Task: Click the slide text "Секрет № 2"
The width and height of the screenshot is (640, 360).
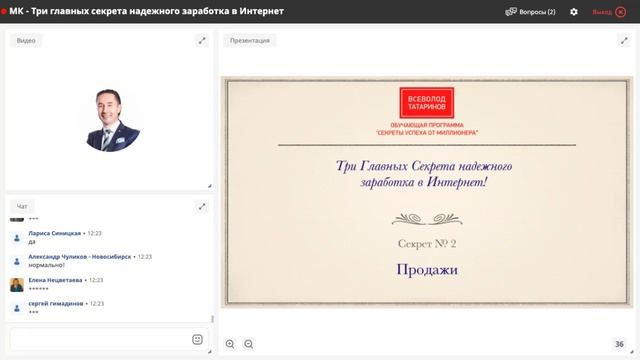Action: pyautogui.click(x=427, y=244)
